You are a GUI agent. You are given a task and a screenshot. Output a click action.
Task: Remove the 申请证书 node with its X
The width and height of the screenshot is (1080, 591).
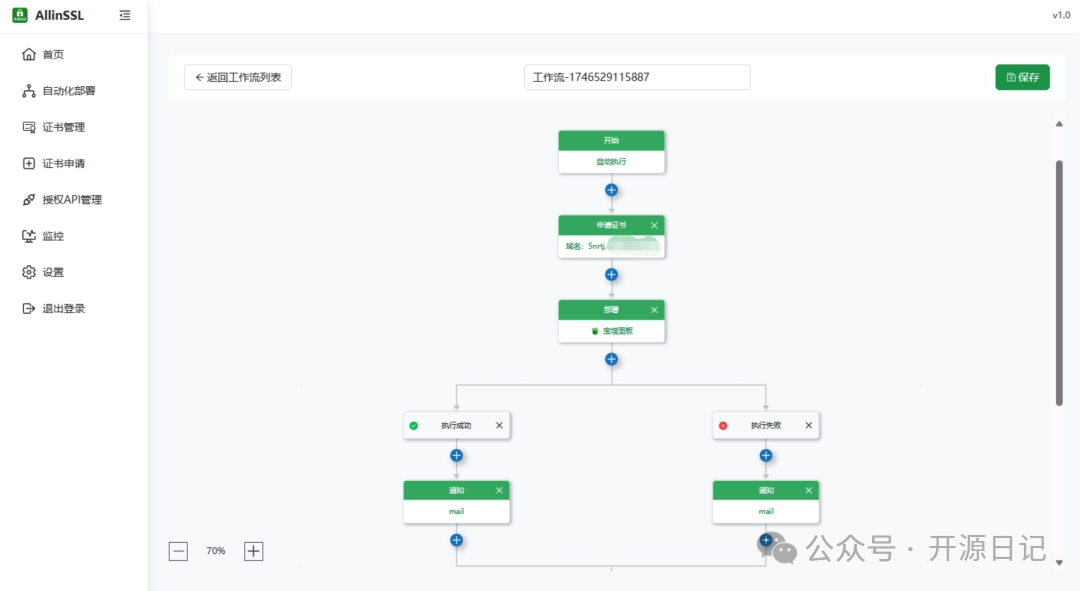[x=654, y=226]
